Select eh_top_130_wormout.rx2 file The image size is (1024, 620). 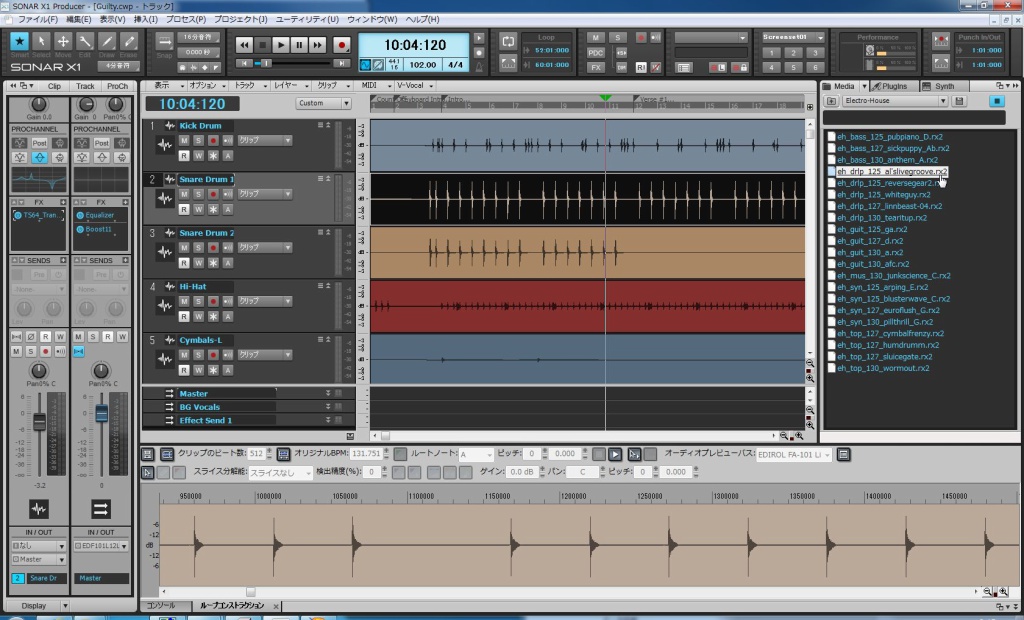[883, 368]
